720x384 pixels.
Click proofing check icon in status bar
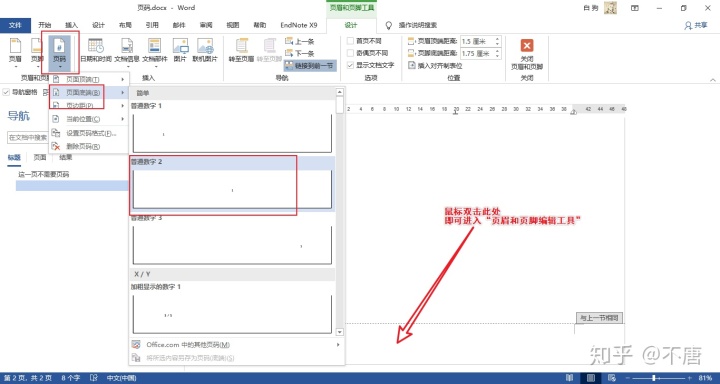pyautogui.click(x=94, y=378)
